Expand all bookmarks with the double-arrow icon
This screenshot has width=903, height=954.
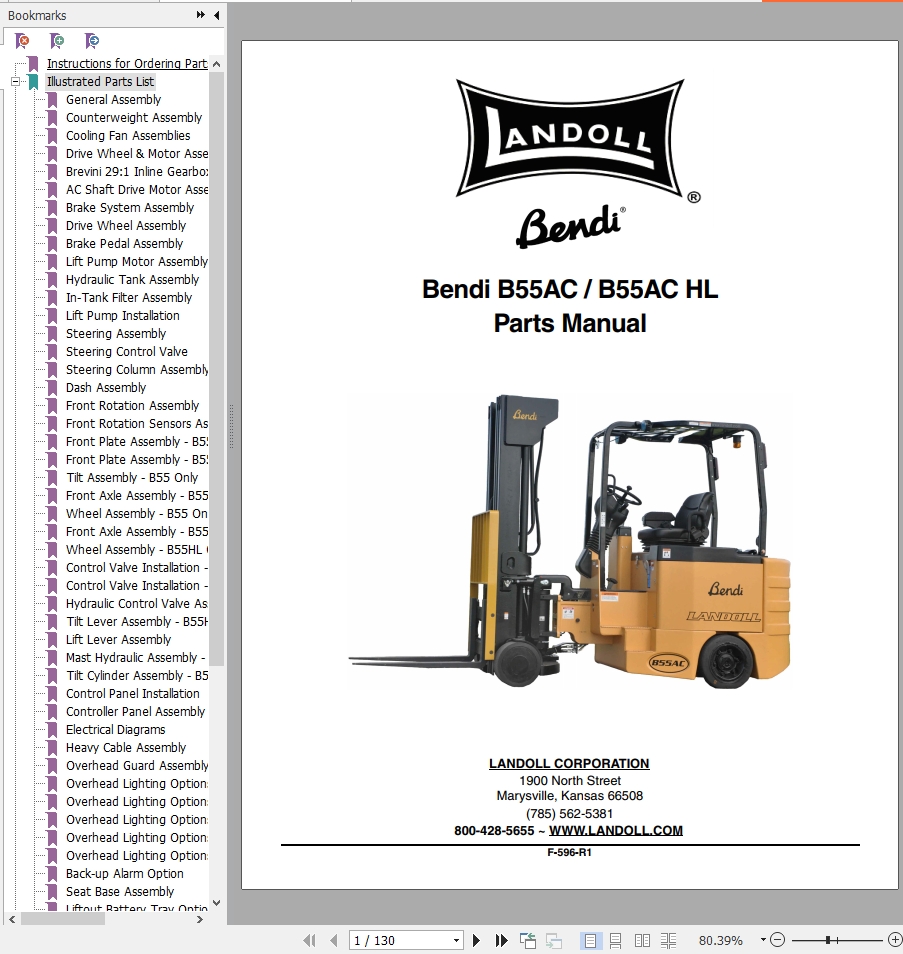(200, 15)
